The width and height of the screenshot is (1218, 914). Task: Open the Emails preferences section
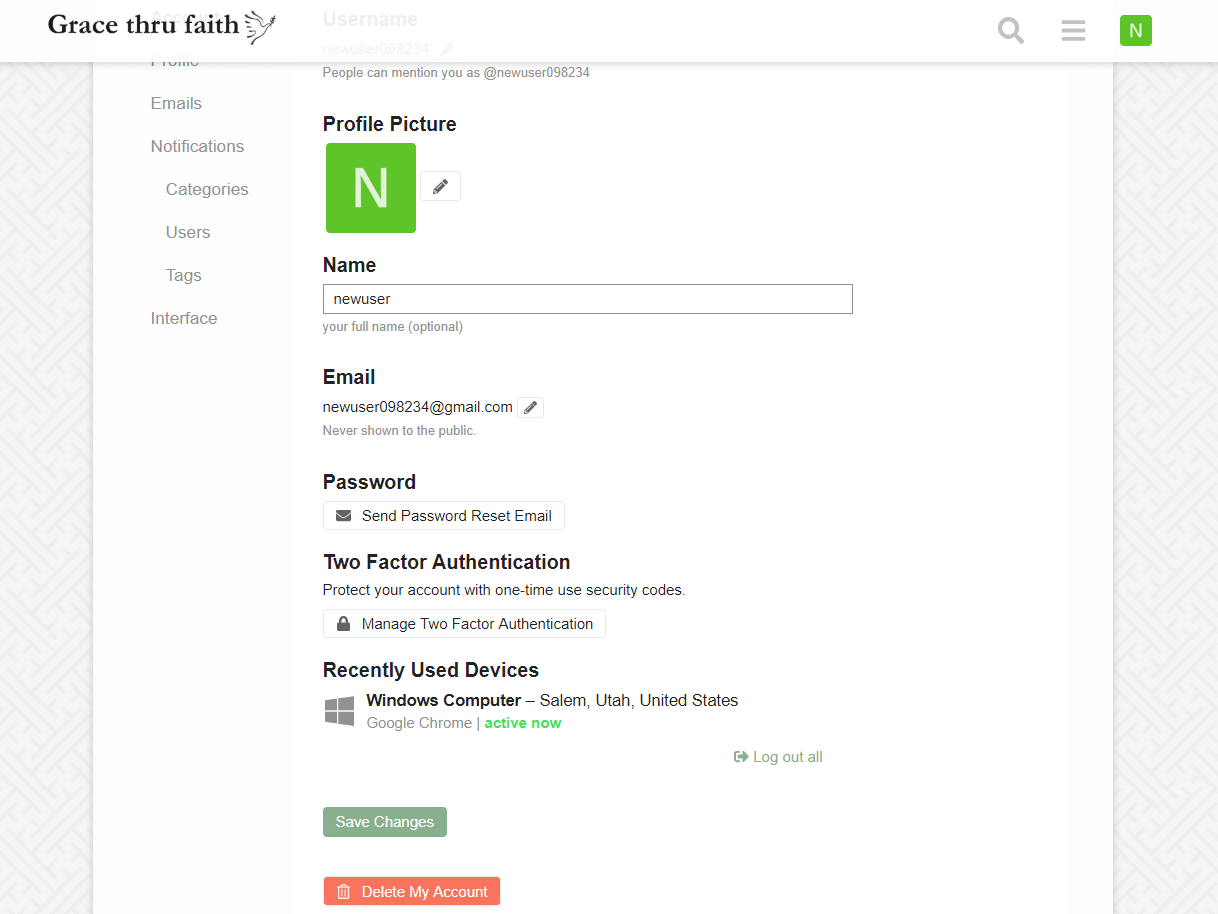pos(176,103)
